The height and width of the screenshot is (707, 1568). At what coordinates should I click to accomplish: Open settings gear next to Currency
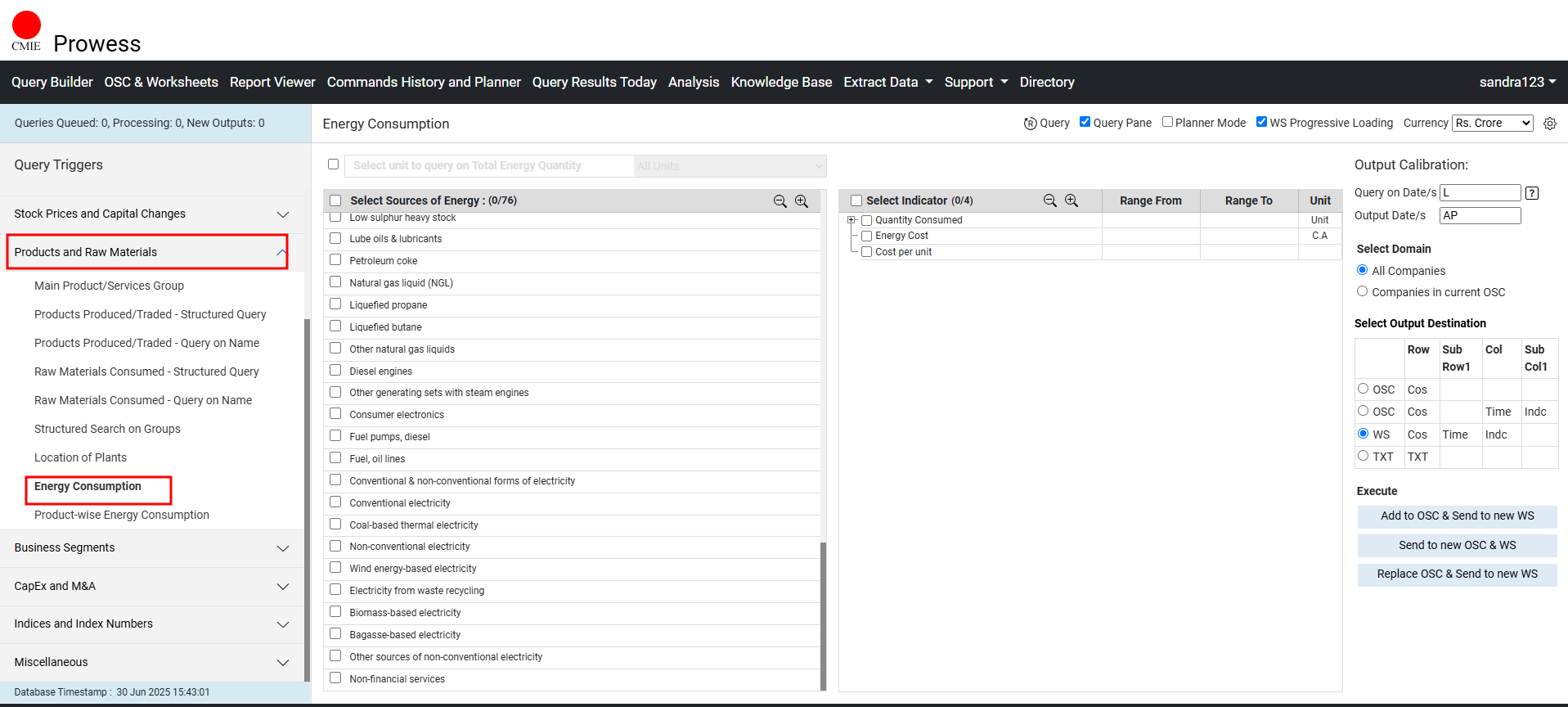pos(1550,124)
